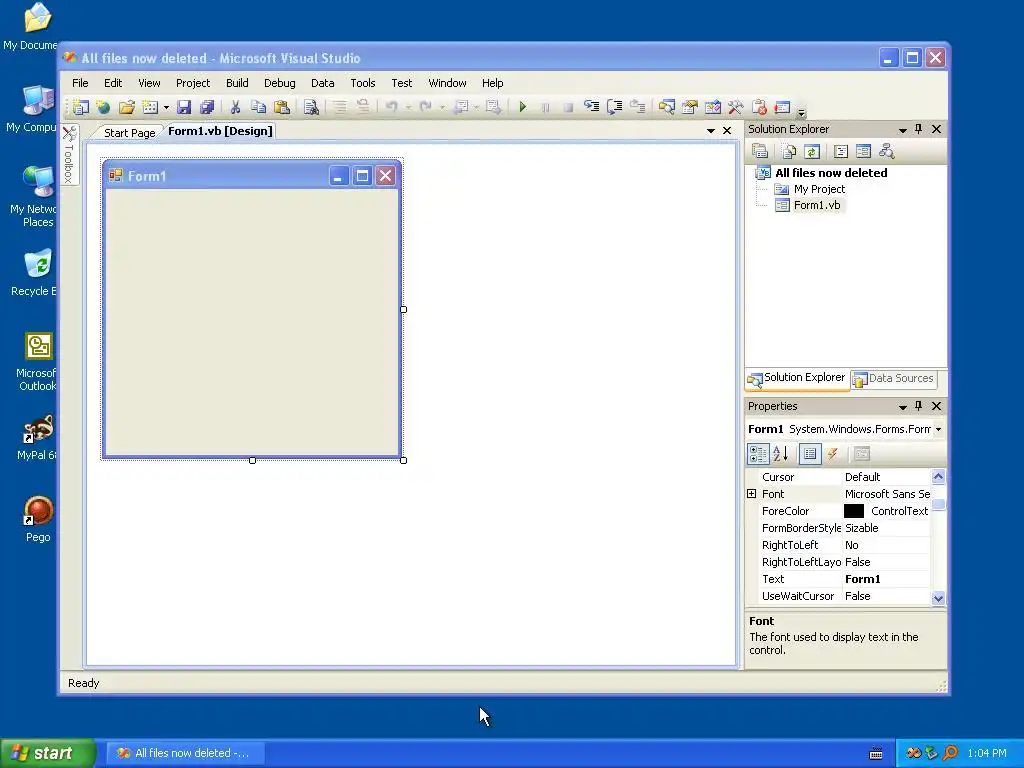Click Visual Studio taskbar button
The height and width of the screenshot is (768, 1024).
point(185,753)
